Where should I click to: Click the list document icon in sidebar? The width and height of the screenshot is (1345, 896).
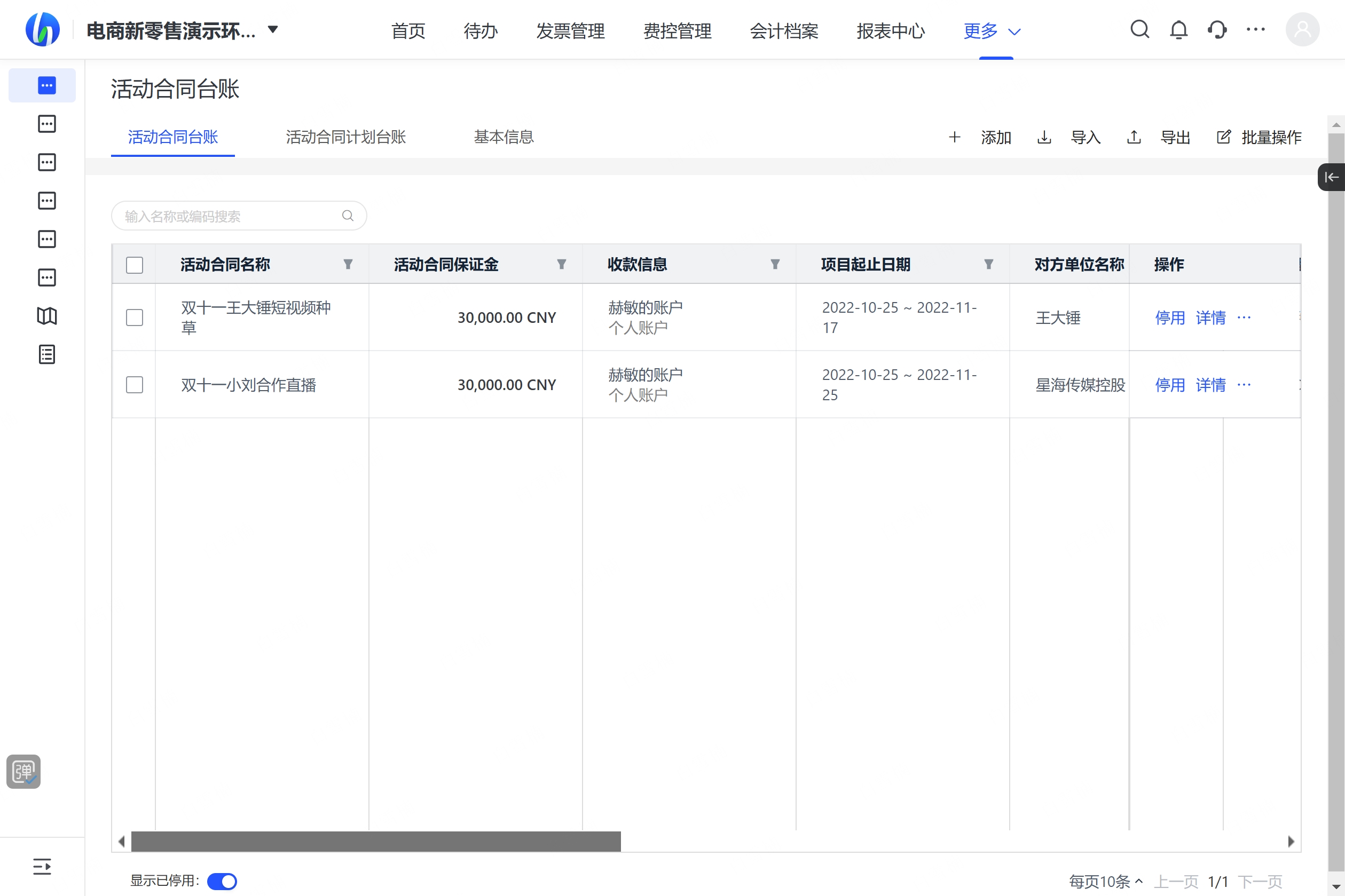click(47, 354)
